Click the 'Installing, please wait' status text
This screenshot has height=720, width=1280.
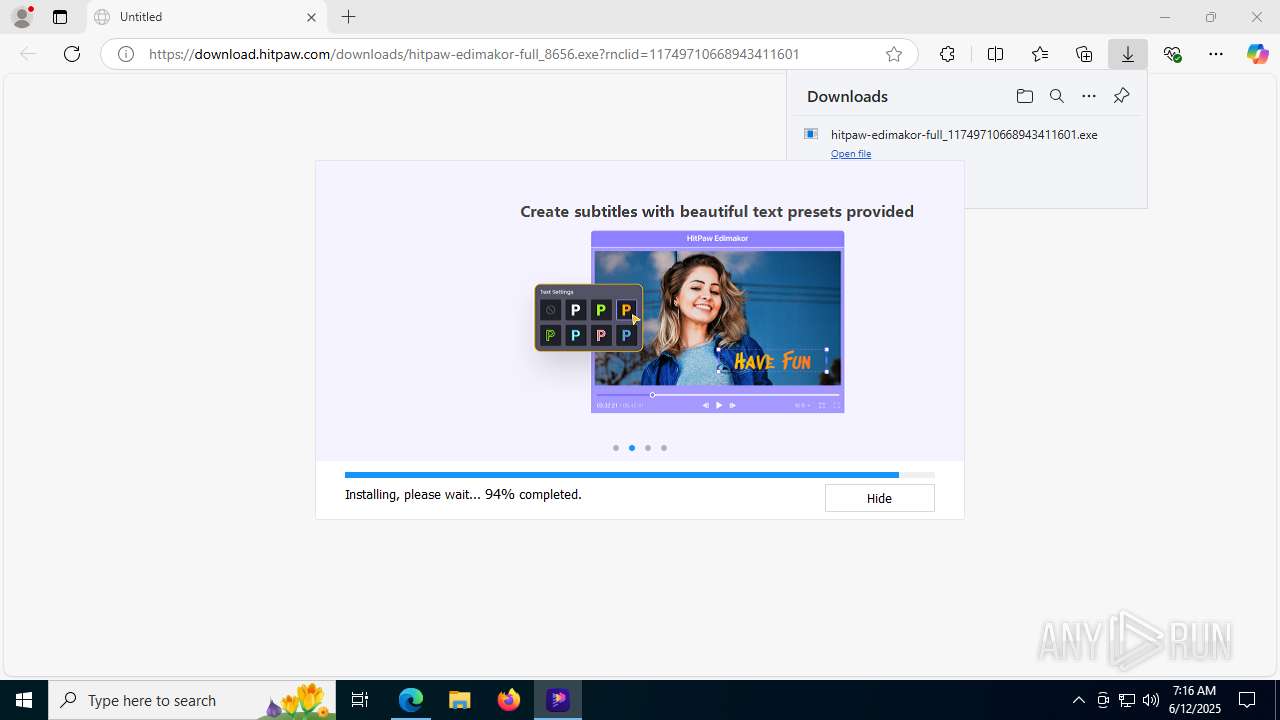pyautogui.click(x=463, y=494)
